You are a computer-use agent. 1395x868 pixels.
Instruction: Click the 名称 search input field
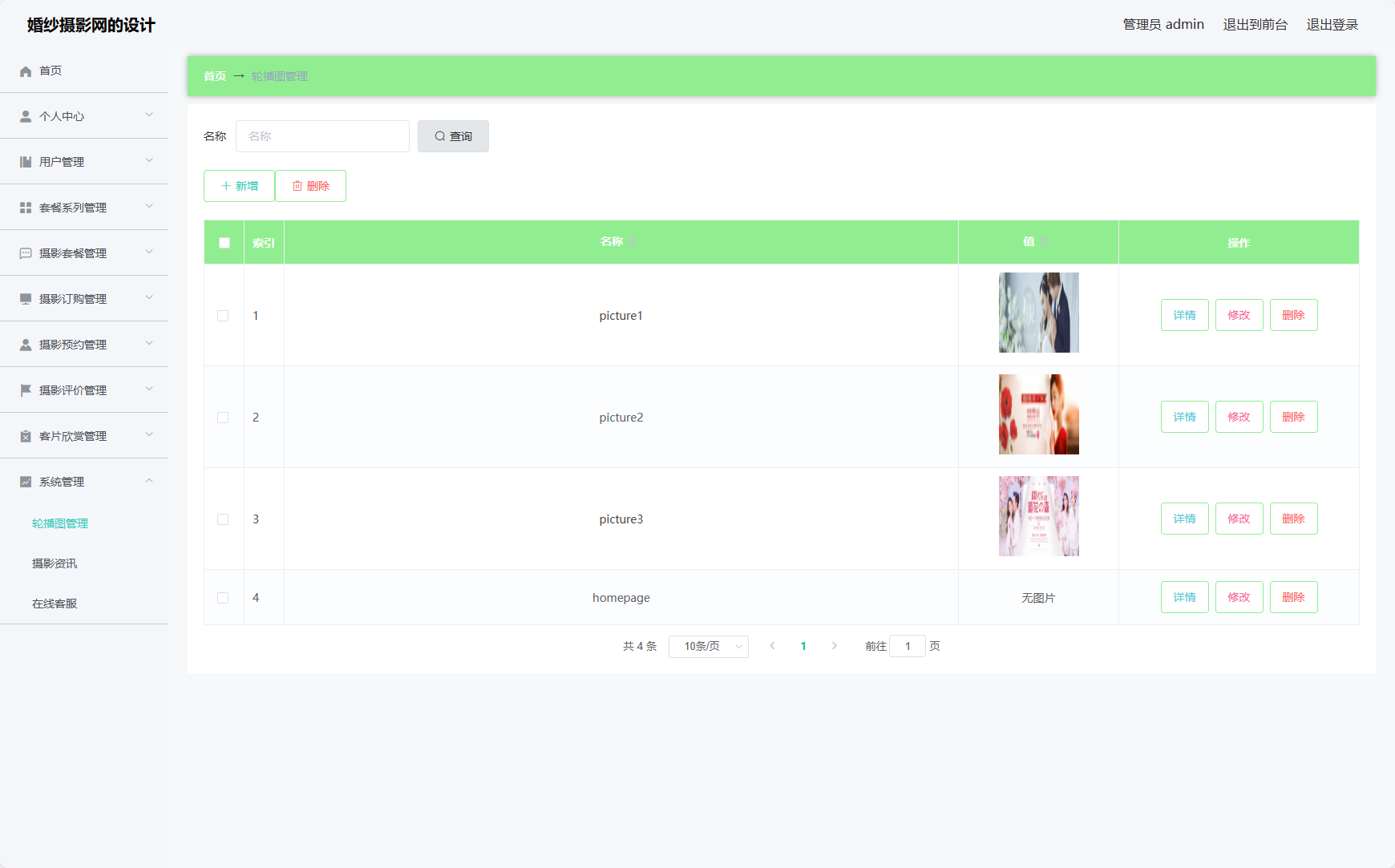[322, 136]
